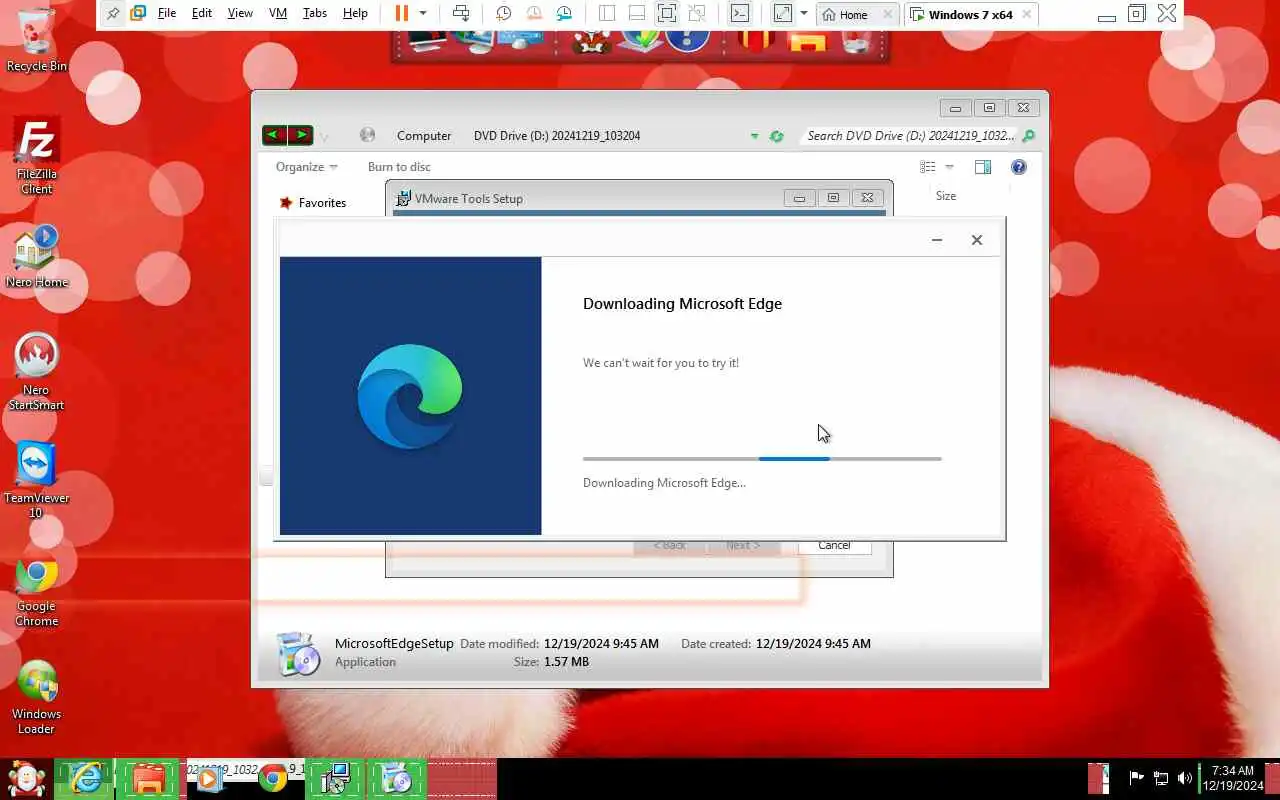
Task: Click the Edge download progress bar
Action: 762,459
